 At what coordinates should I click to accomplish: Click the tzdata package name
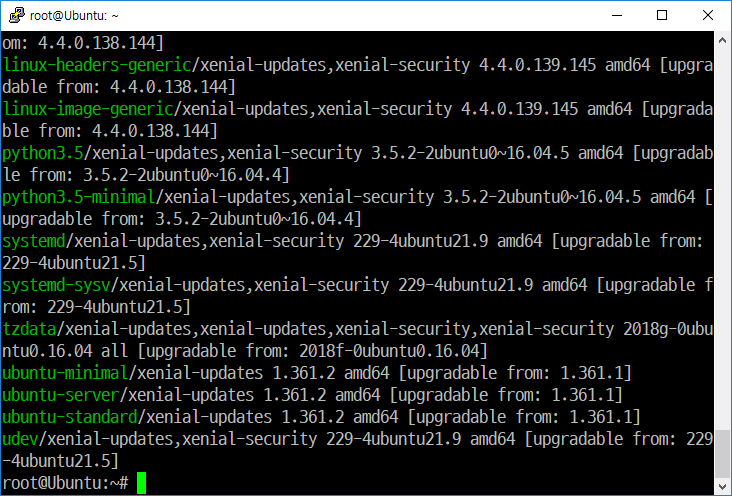pos(29,329)
